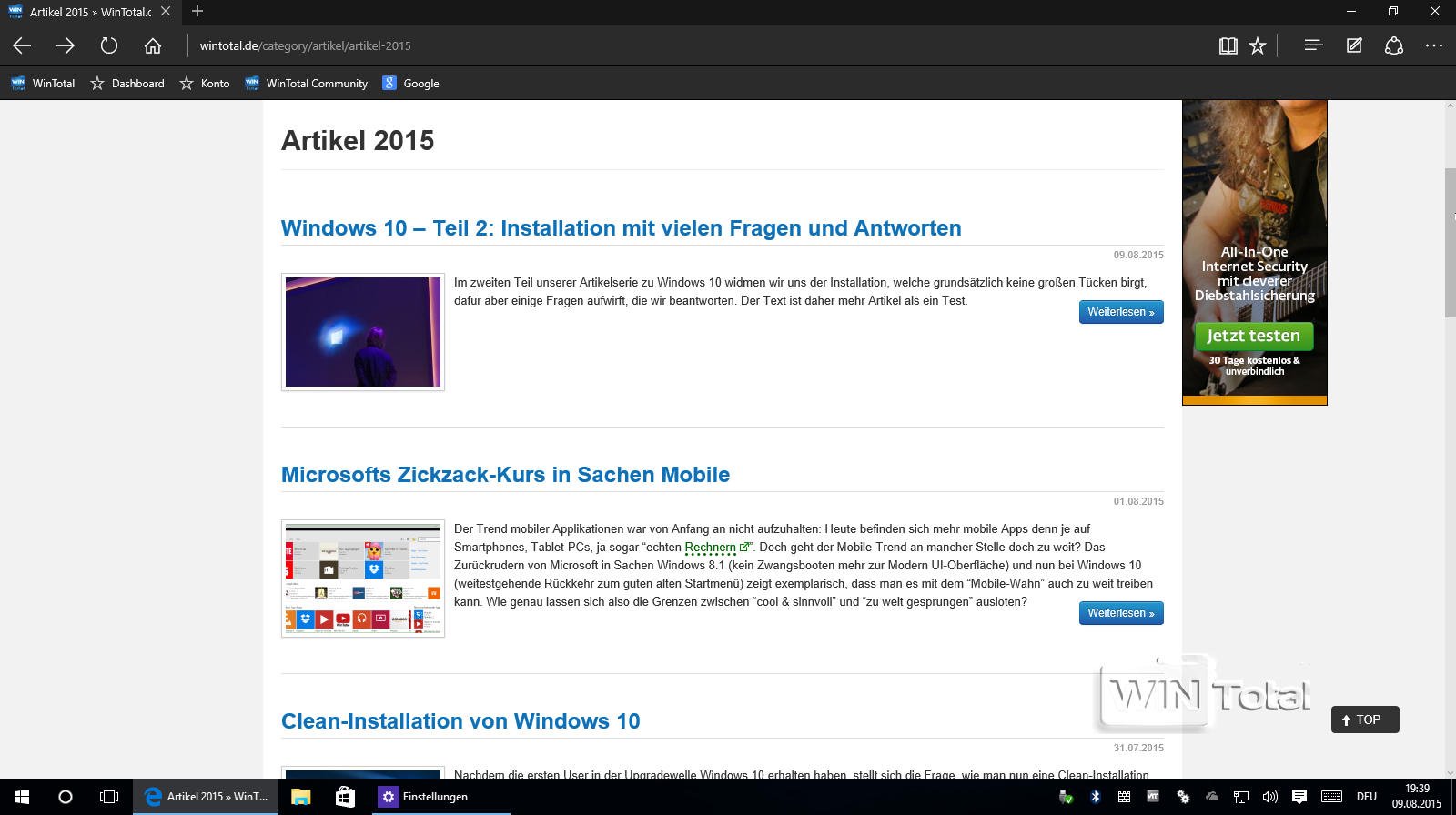Click Weiterlesen for the Windows 10 Teil 2 article

[x=1121, y=312]
